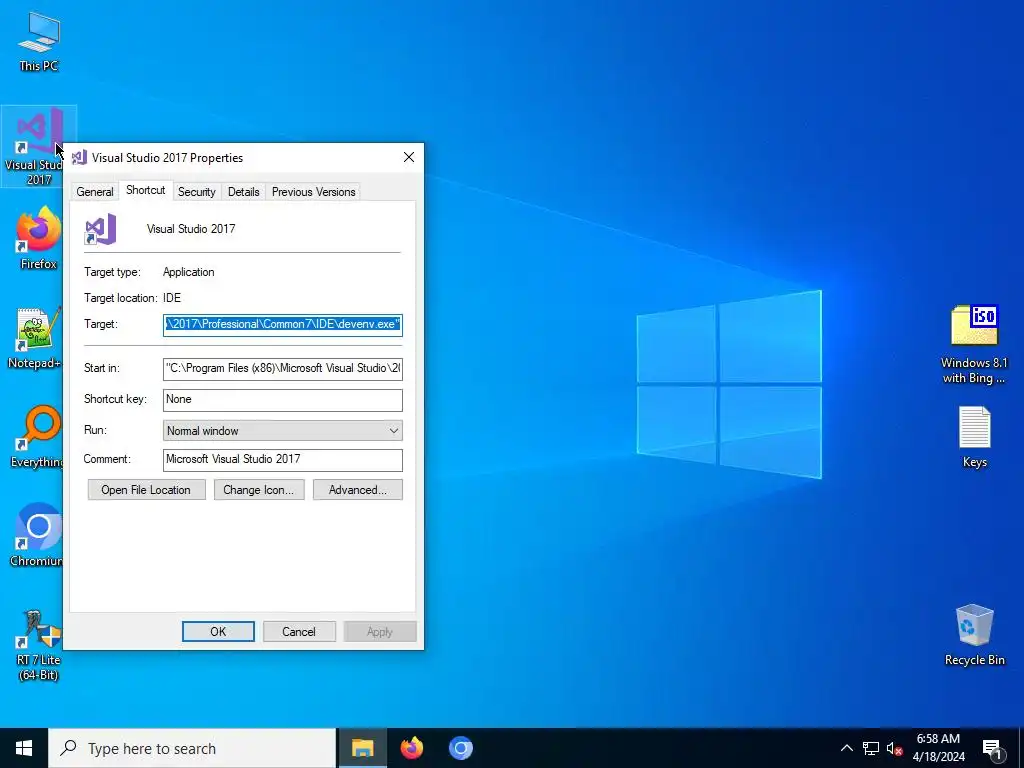Switch to the Details tab
Image resolution: width=1024 pixels, height=768 pixels.
(244, 192)
